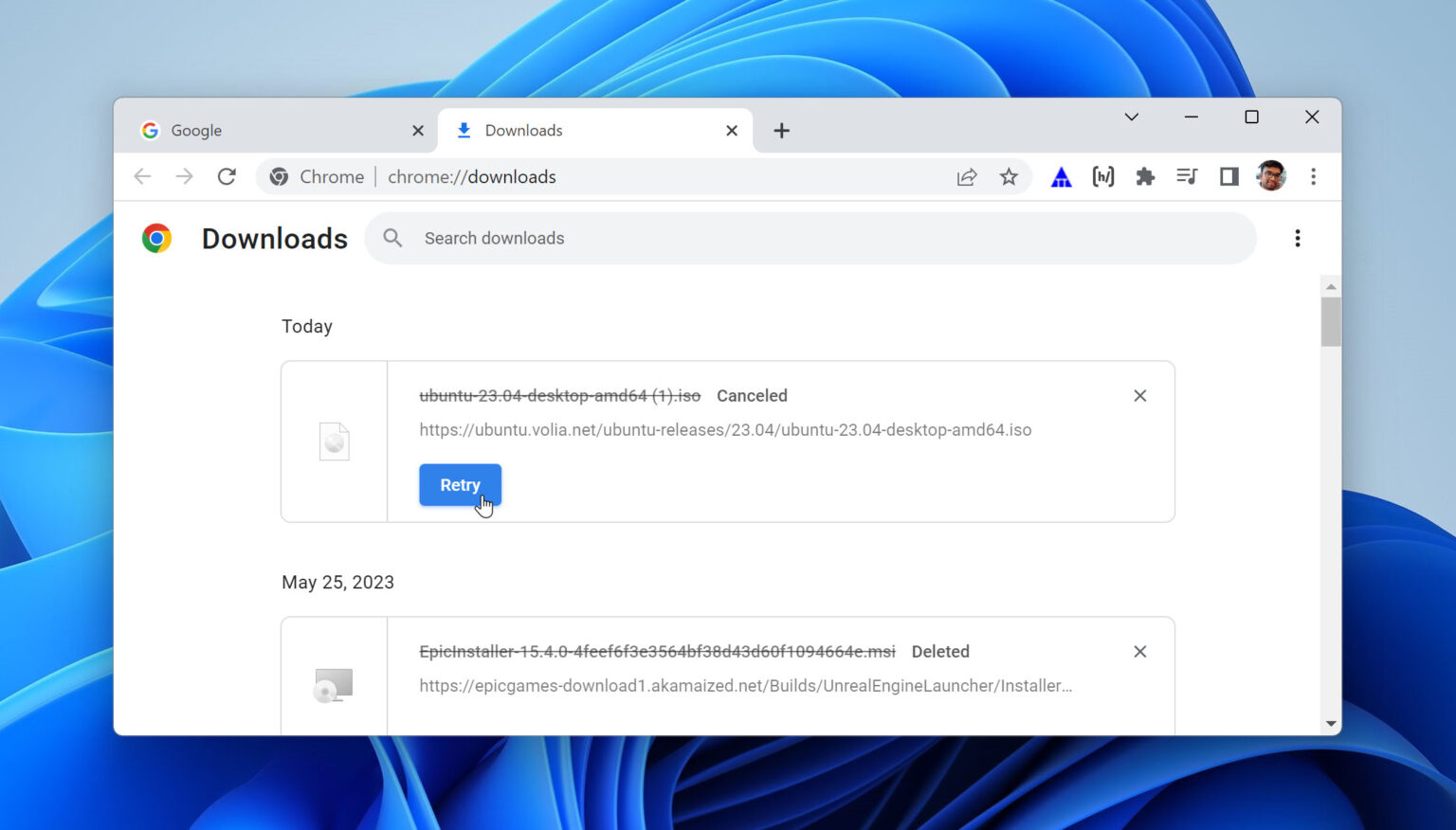Retry the canceled Ubuntu download
The width and height of the screenshot is (1456, 830).
(460, 484)
